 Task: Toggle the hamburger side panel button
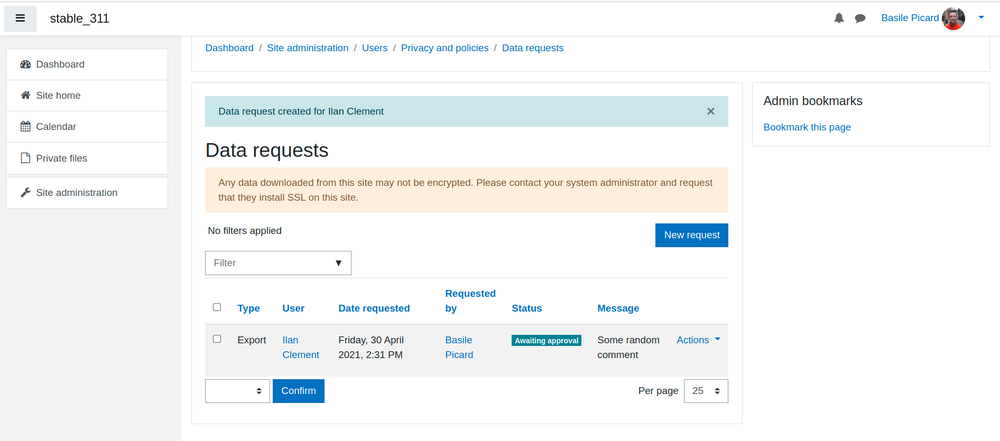click(x=20, y=19)
